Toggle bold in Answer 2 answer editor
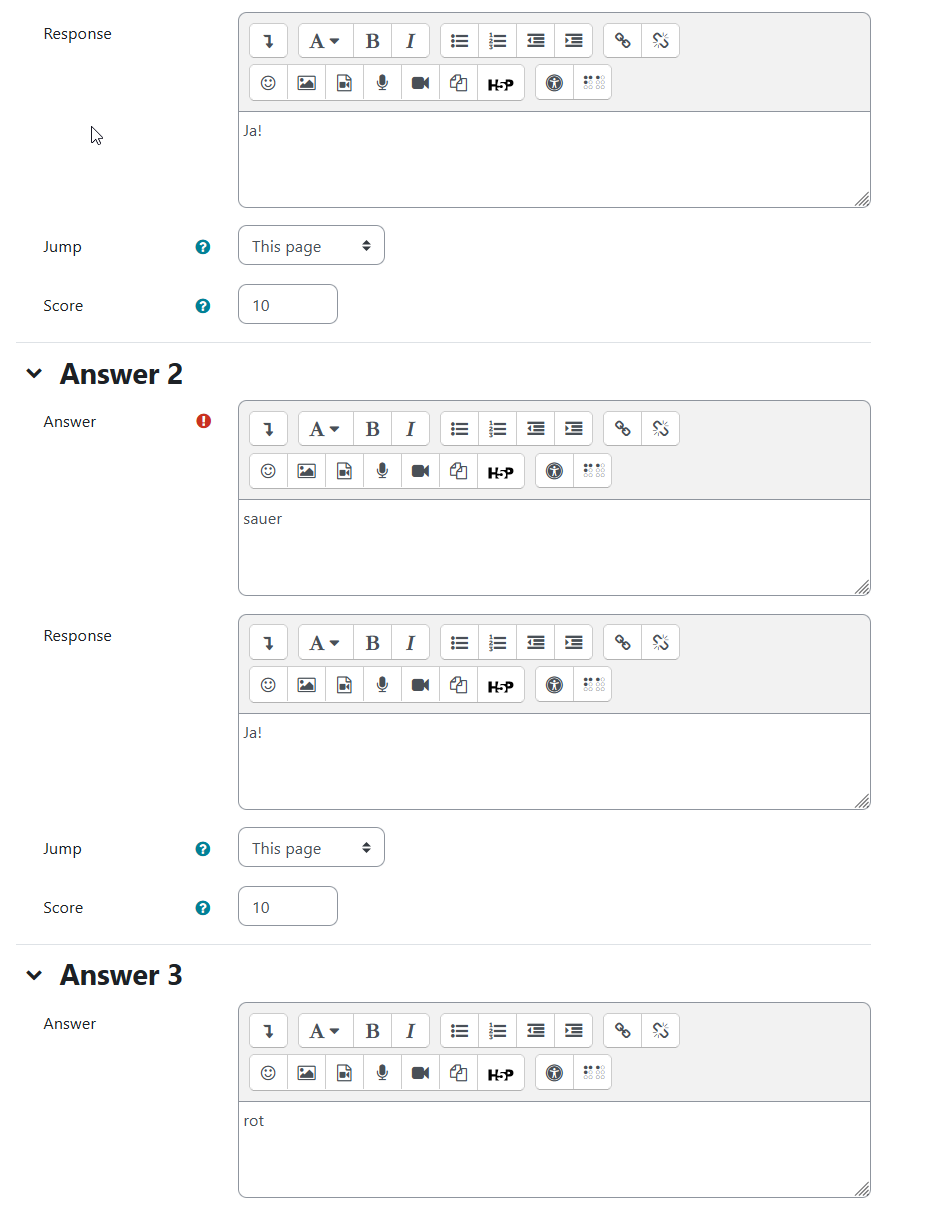 click(372, 429)
